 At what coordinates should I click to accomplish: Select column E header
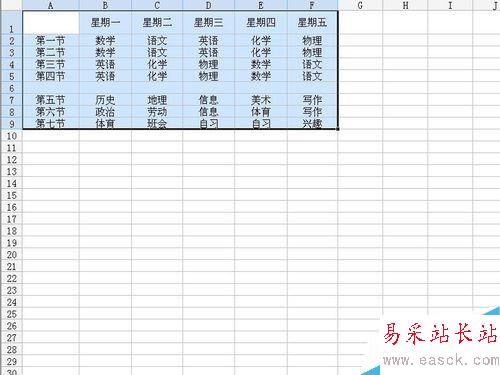pyautogui.click(x=261, y=5)
